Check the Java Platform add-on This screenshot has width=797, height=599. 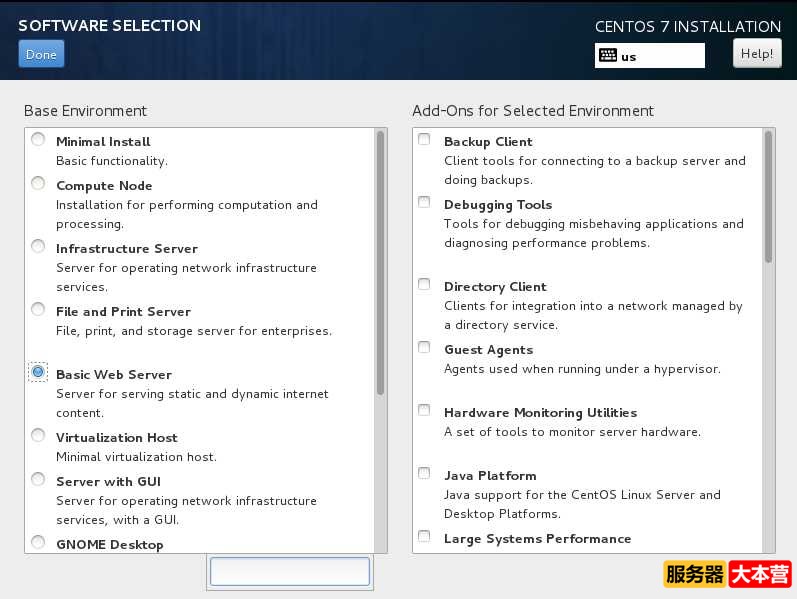(x=424, y=473)
